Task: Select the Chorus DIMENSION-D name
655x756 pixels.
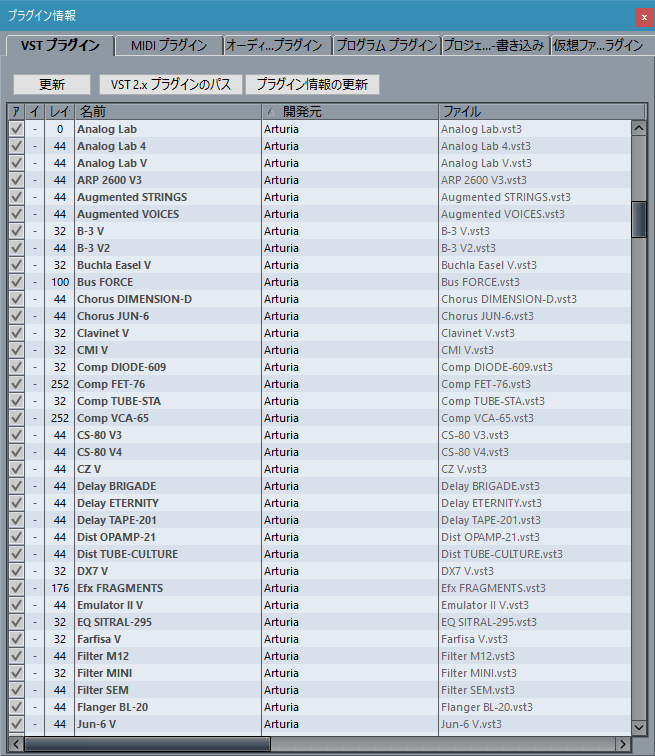Action: (x=134, y=299)
